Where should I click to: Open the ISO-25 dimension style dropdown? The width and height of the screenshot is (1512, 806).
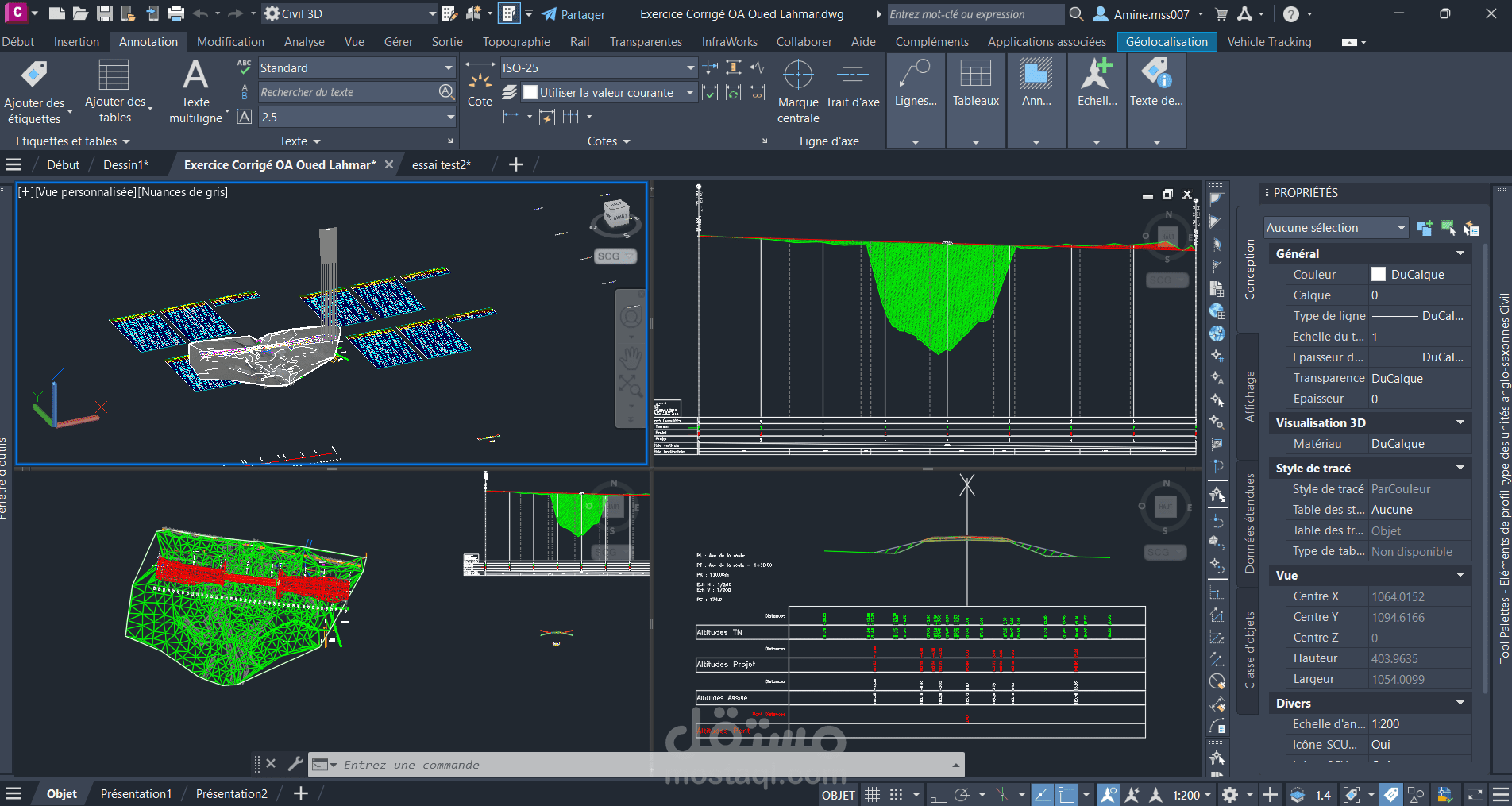click(599, 68)
